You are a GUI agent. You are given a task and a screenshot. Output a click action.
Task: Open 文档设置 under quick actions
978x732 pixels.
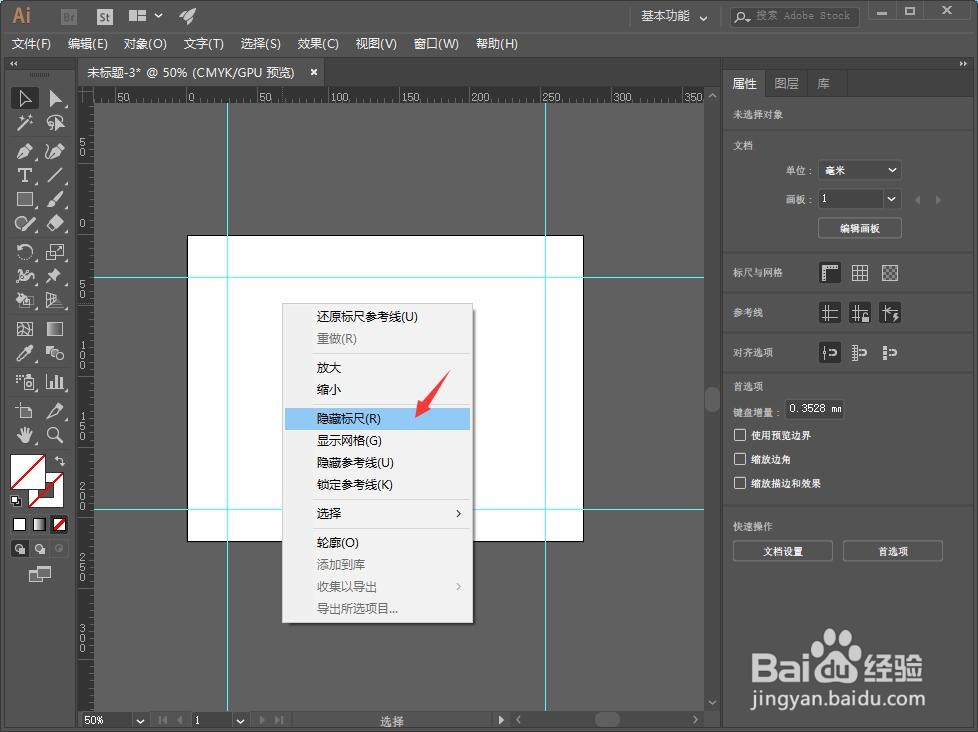click(x=782, y=550)
